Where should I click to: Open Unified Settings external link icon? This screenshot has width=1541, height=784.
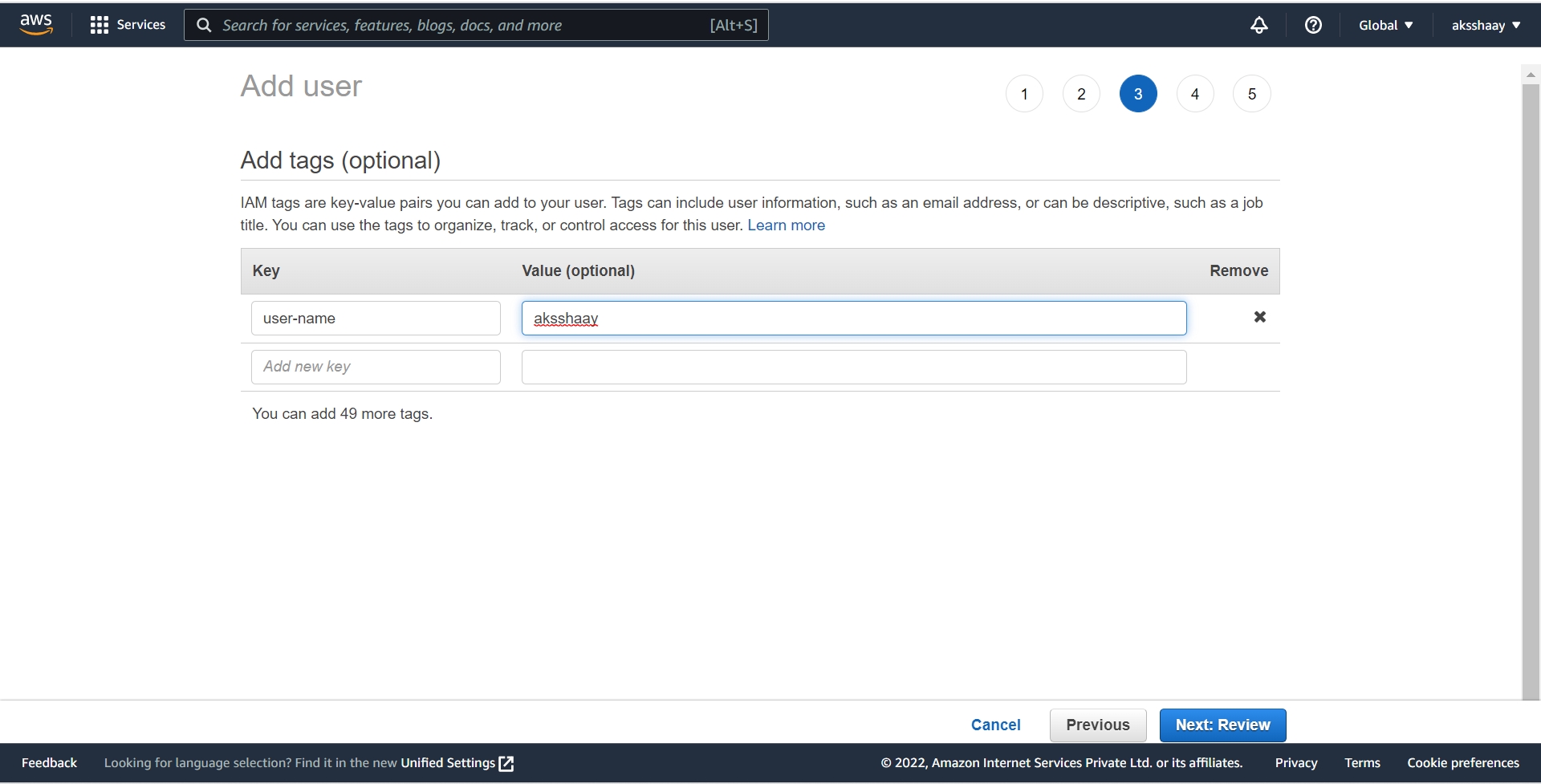tap(506, 763)
